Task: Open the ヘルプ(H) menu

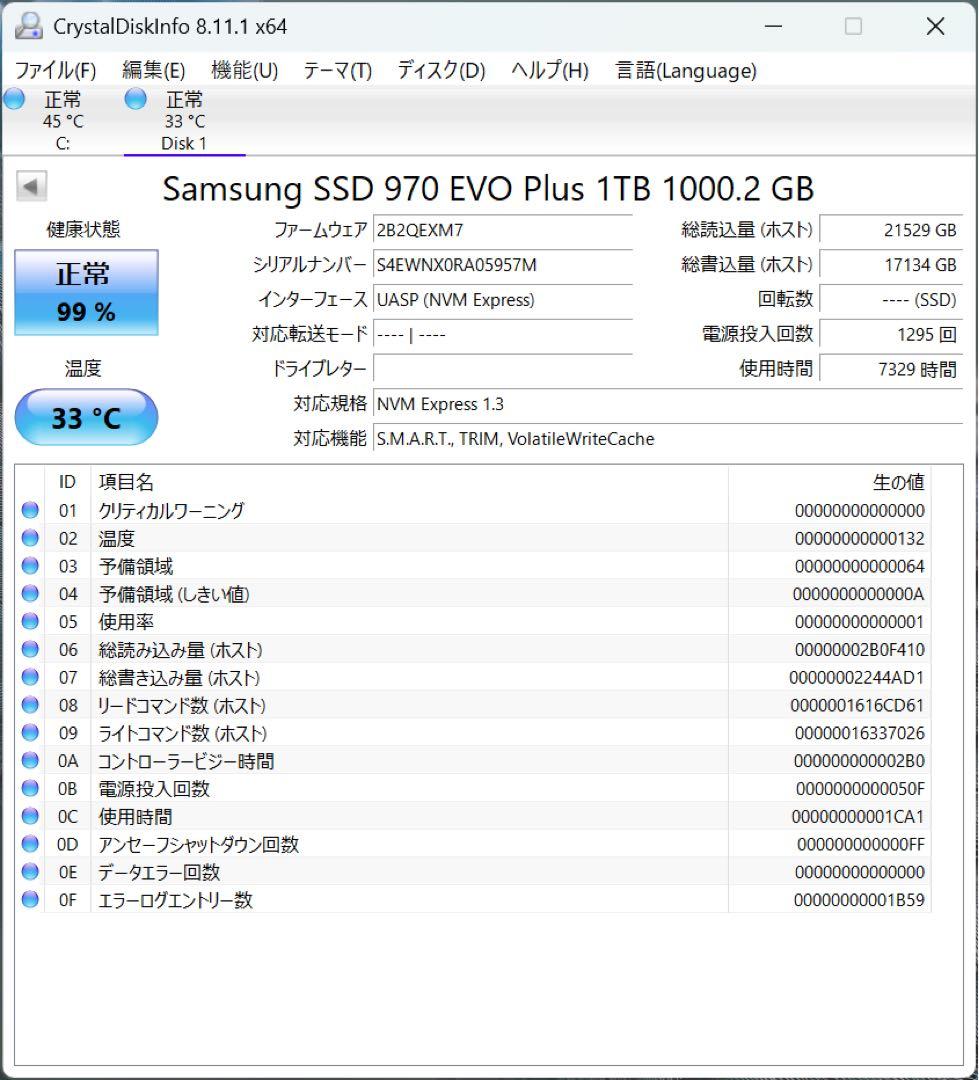Action: click(x=550, y=70)
